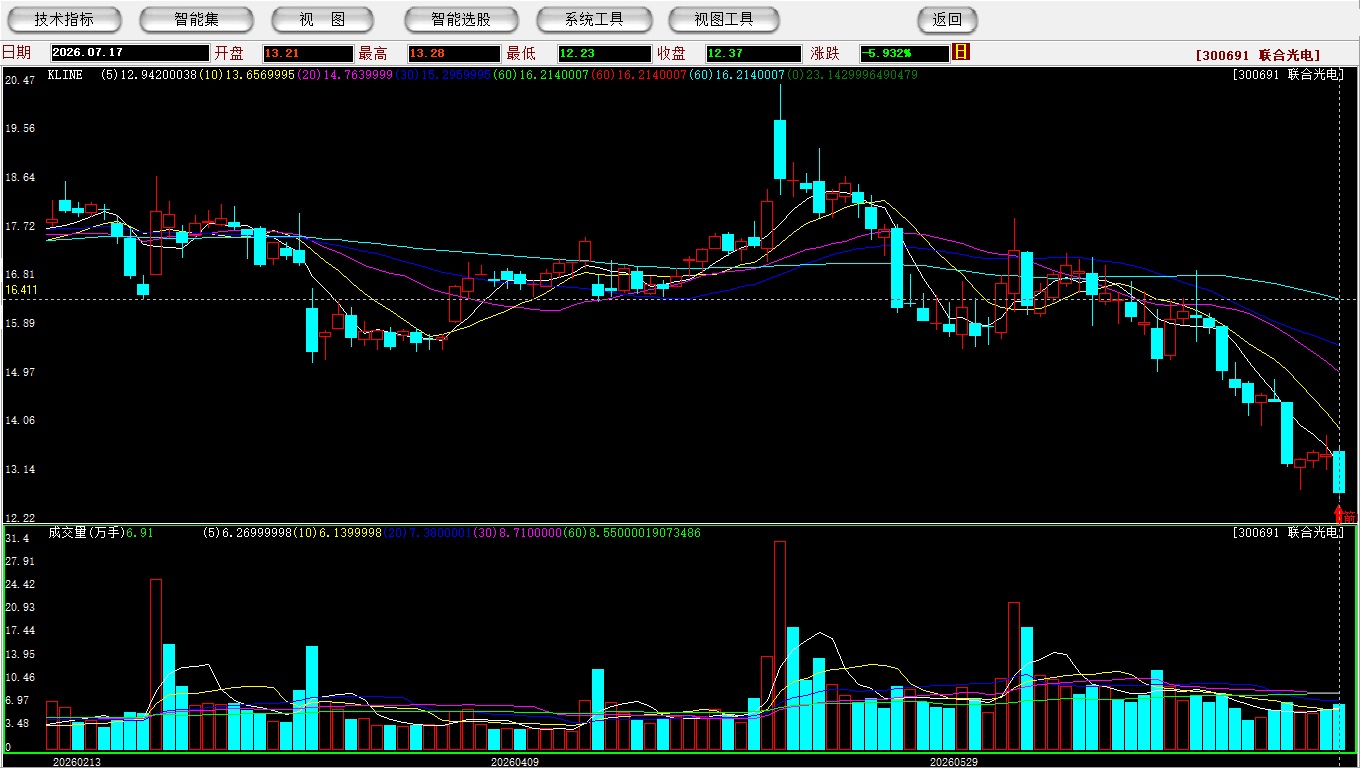Viewport: 1360px width, 768px height.
Task: Click the (5)12.94200038 moving average value
Action: [x=148, y=75]
